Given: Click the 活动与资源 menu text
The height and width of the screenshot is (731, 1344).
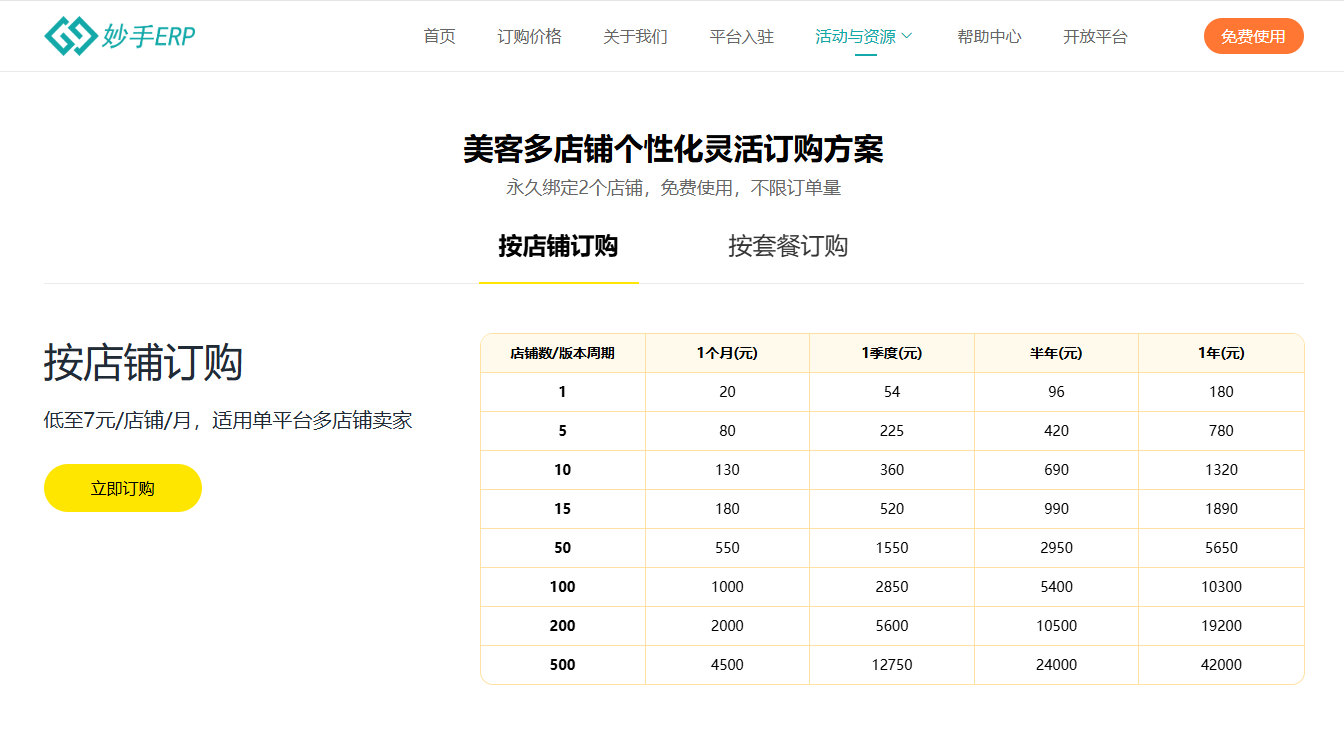Looking at the screenshot, I should click(855, 36).
